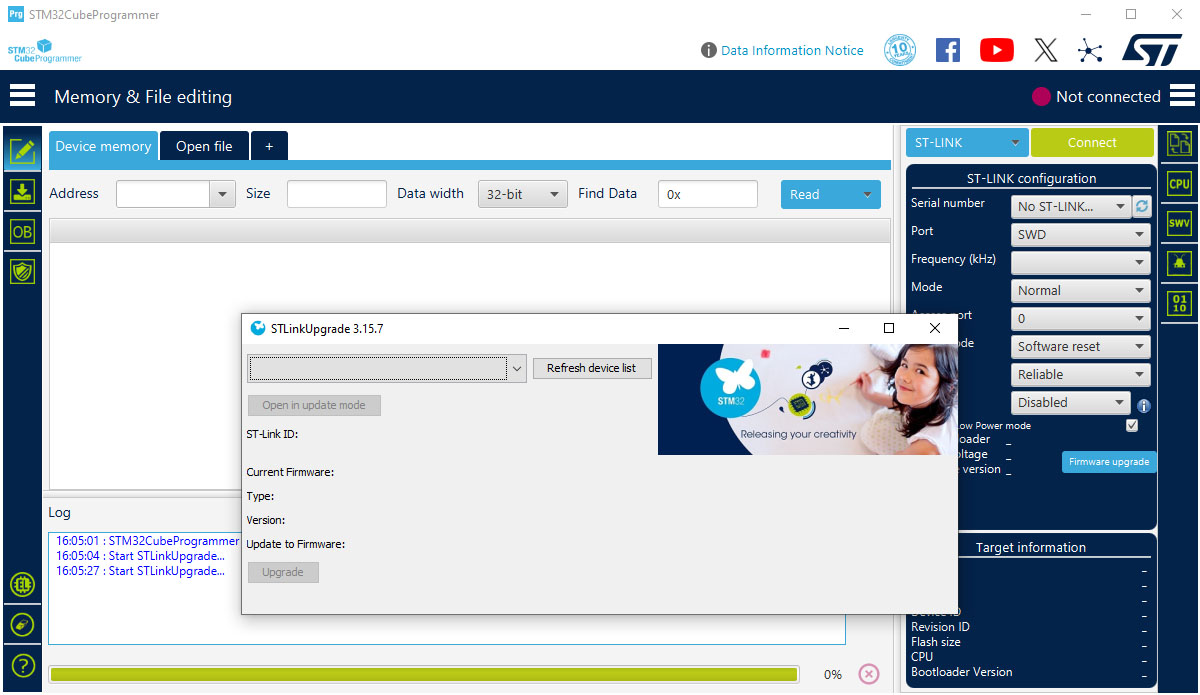
Task: Open the ST-LINK interface dropdown
Action: [967, 142]
